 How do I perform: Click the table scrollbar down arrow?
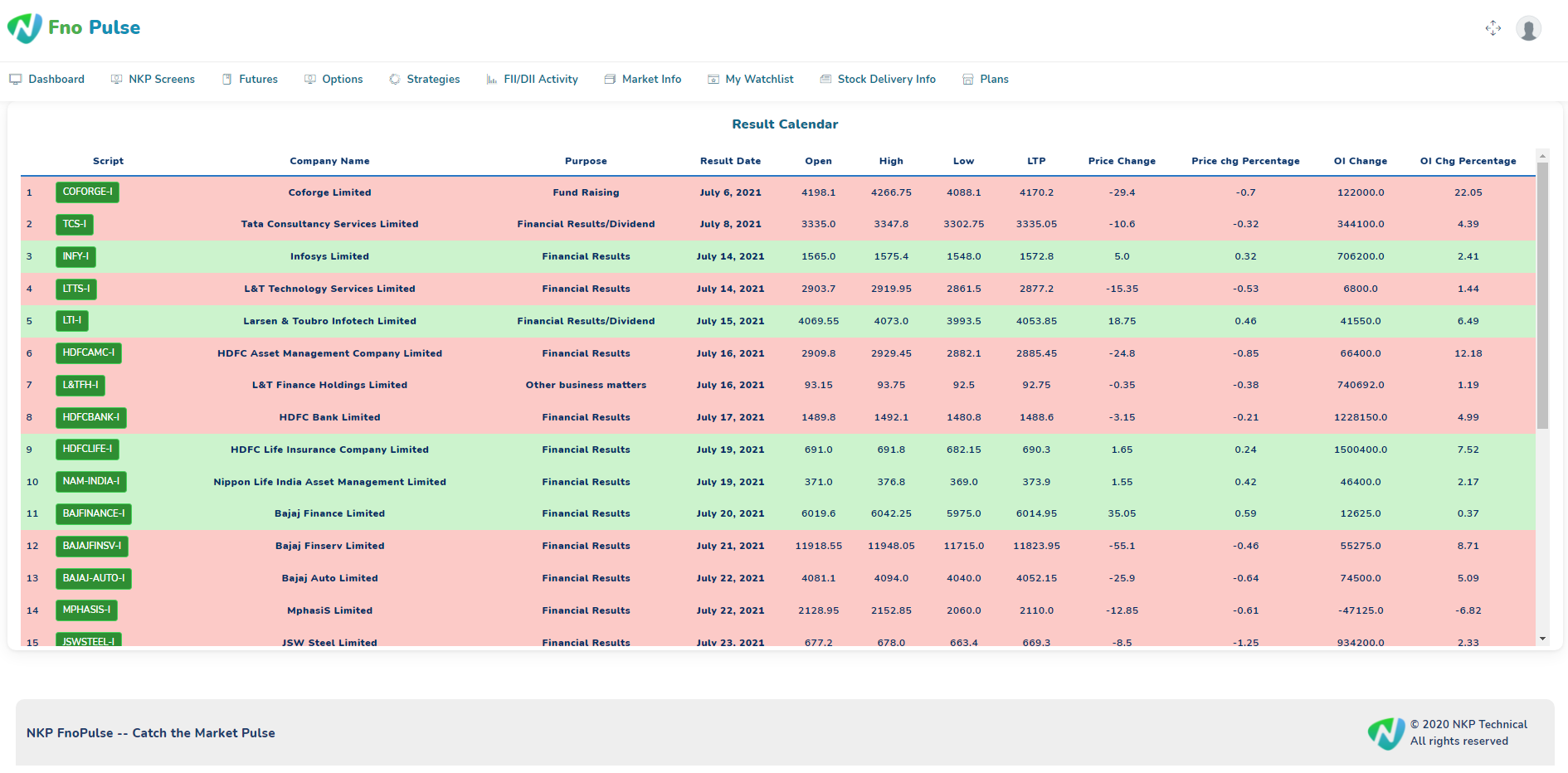click(x=1542, y=639)
